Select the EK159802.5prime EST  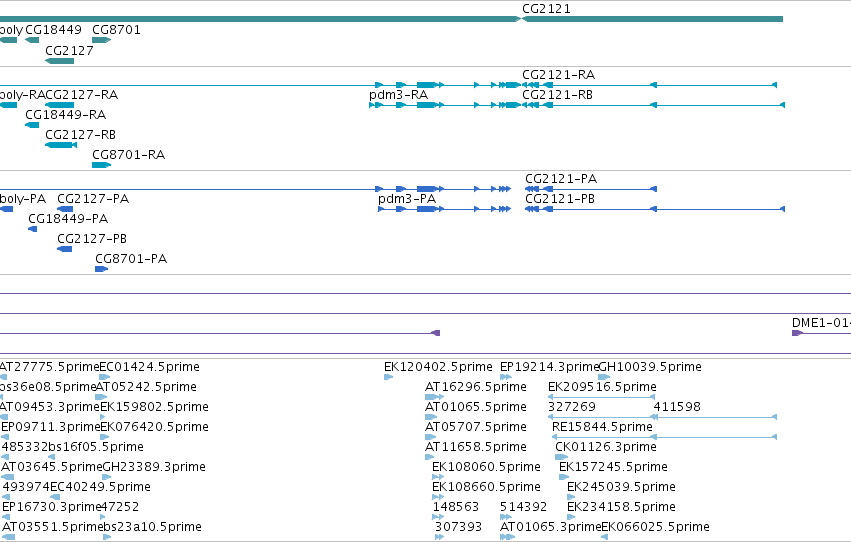(x=103, y=417)
